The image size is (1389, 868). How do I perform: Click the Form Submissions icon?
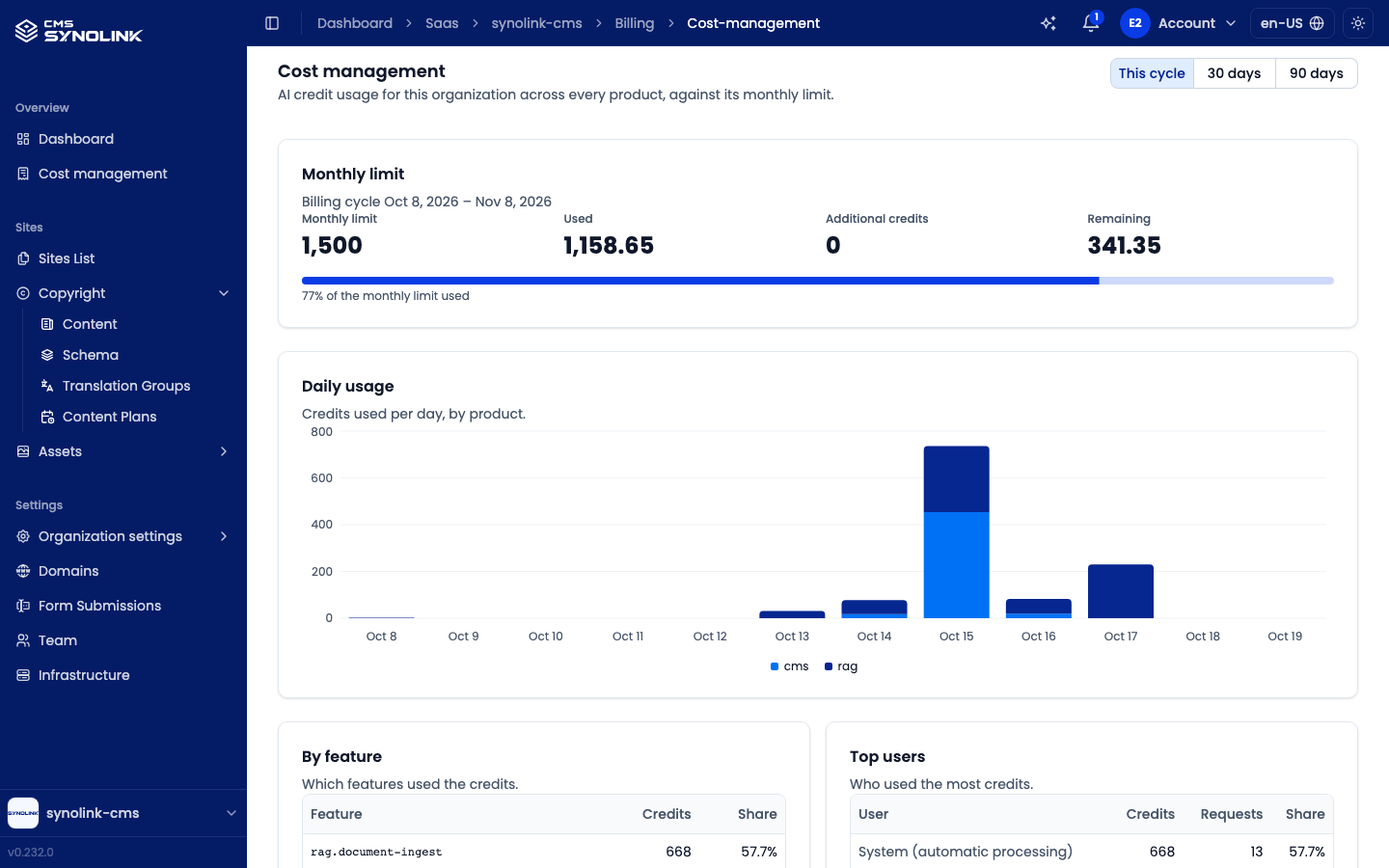[23, 606]
